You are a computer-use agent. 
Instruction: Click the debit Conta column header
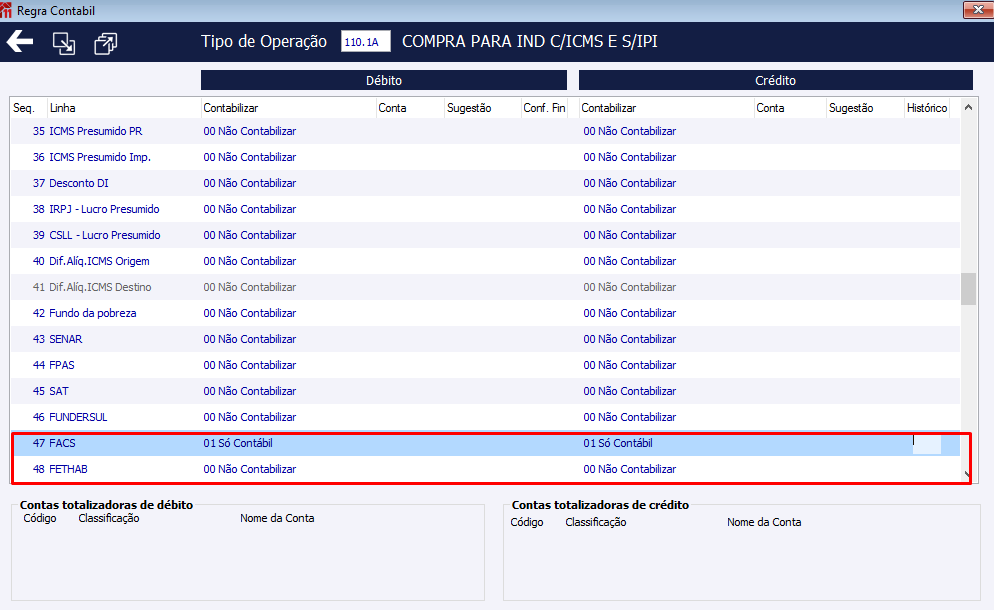[x=392, y=108]
